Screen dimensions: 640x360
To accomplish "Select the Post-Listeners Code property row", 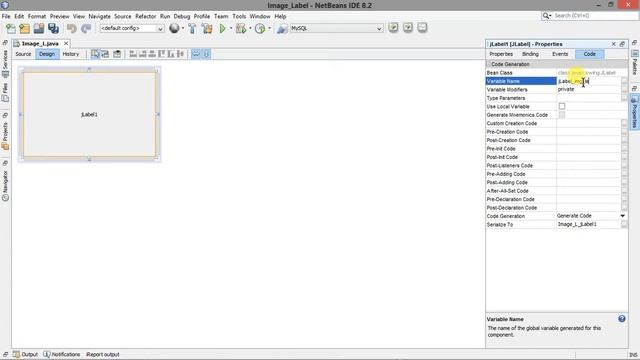I will coord(557,165).
